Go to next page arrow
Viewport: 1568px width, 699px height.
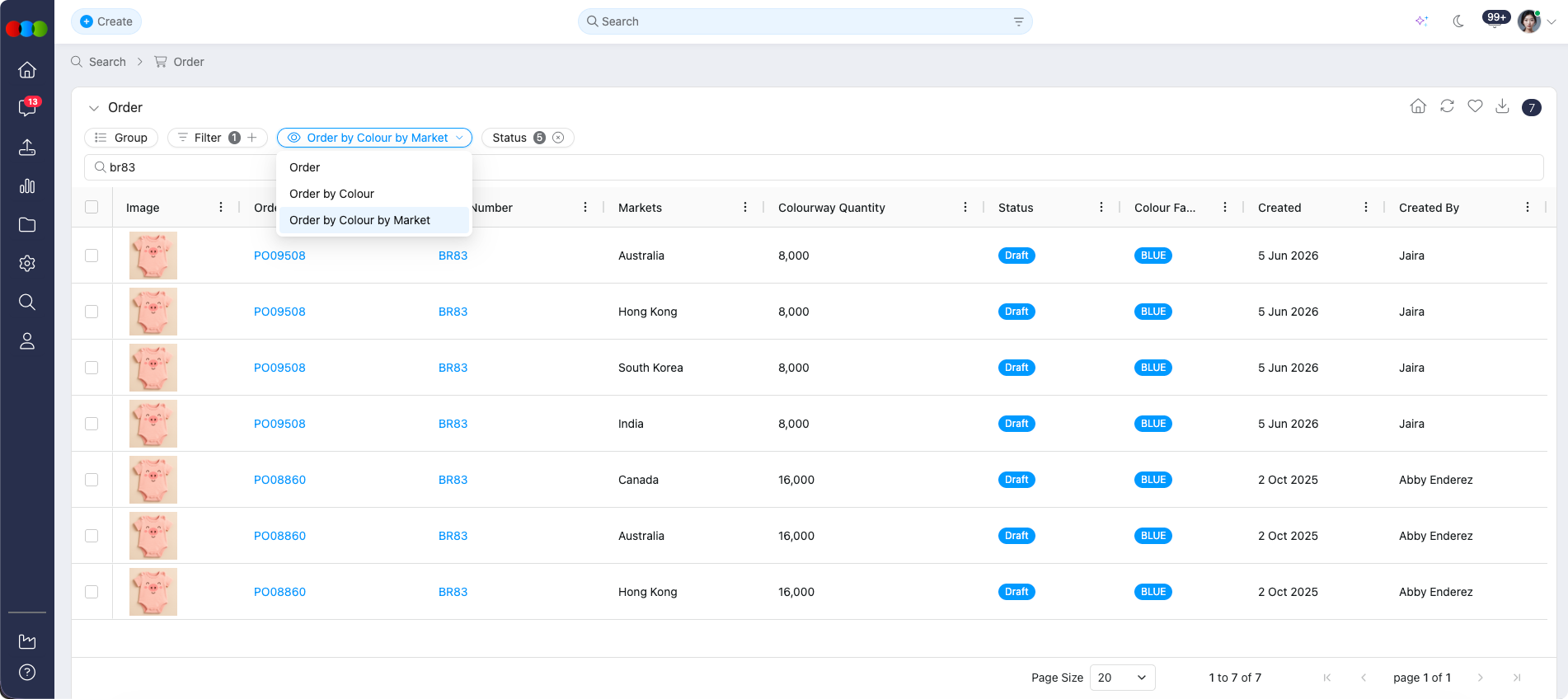click(1481, 678)
